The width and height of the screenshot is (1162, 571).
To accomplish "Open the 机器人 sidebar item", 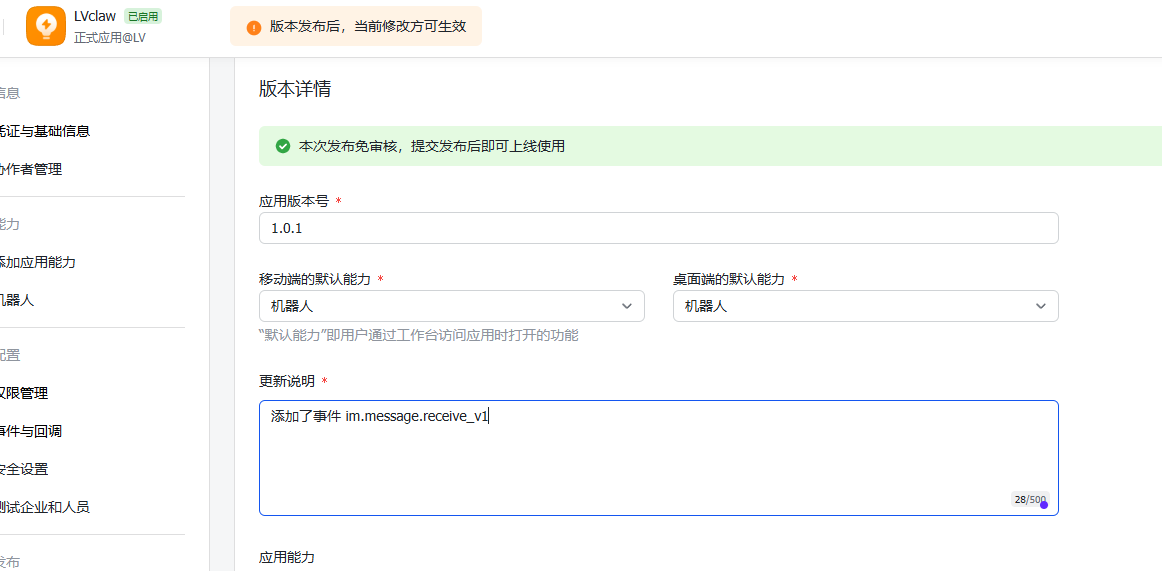I will point(17,300).
